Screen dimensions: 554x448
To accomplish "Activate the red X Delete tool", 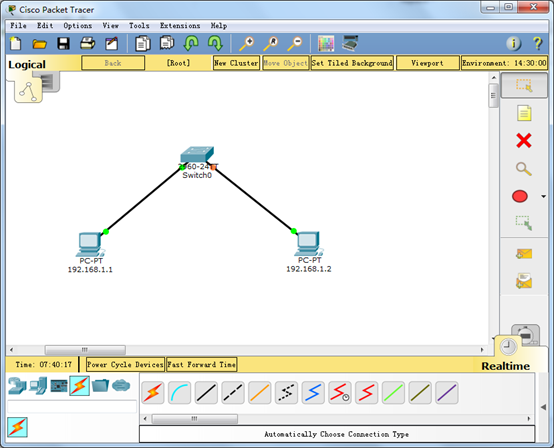I will (524, 141).
